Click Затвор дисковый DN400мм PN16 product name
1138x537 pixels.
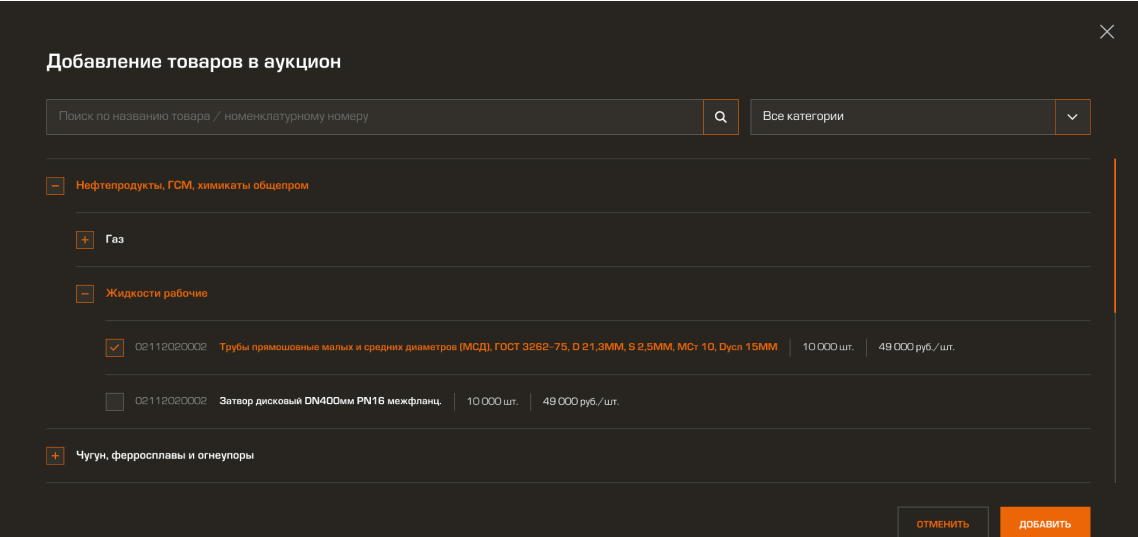[330, 402]
